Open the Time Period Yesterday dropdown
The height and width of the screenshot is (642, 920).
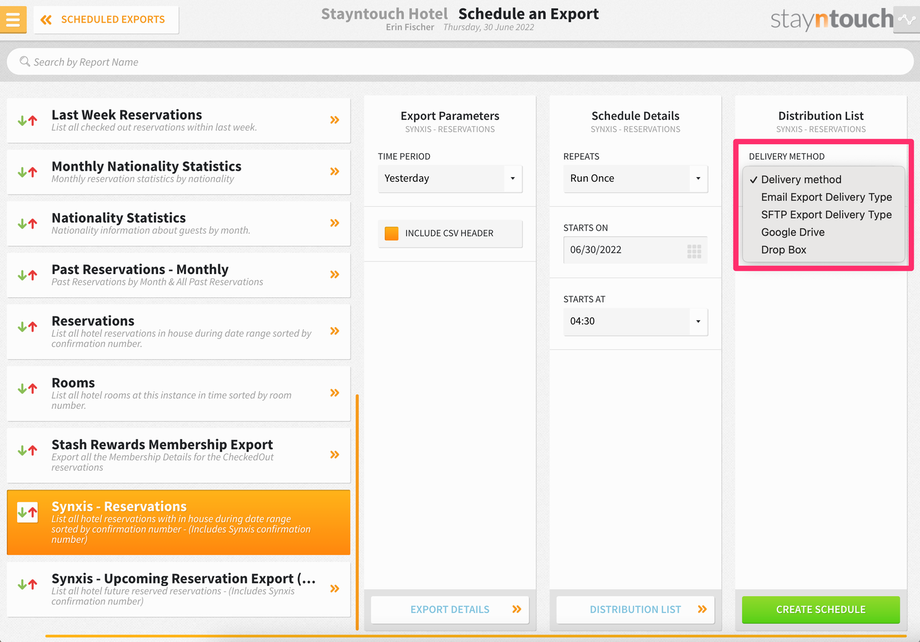tap(450, 178)
